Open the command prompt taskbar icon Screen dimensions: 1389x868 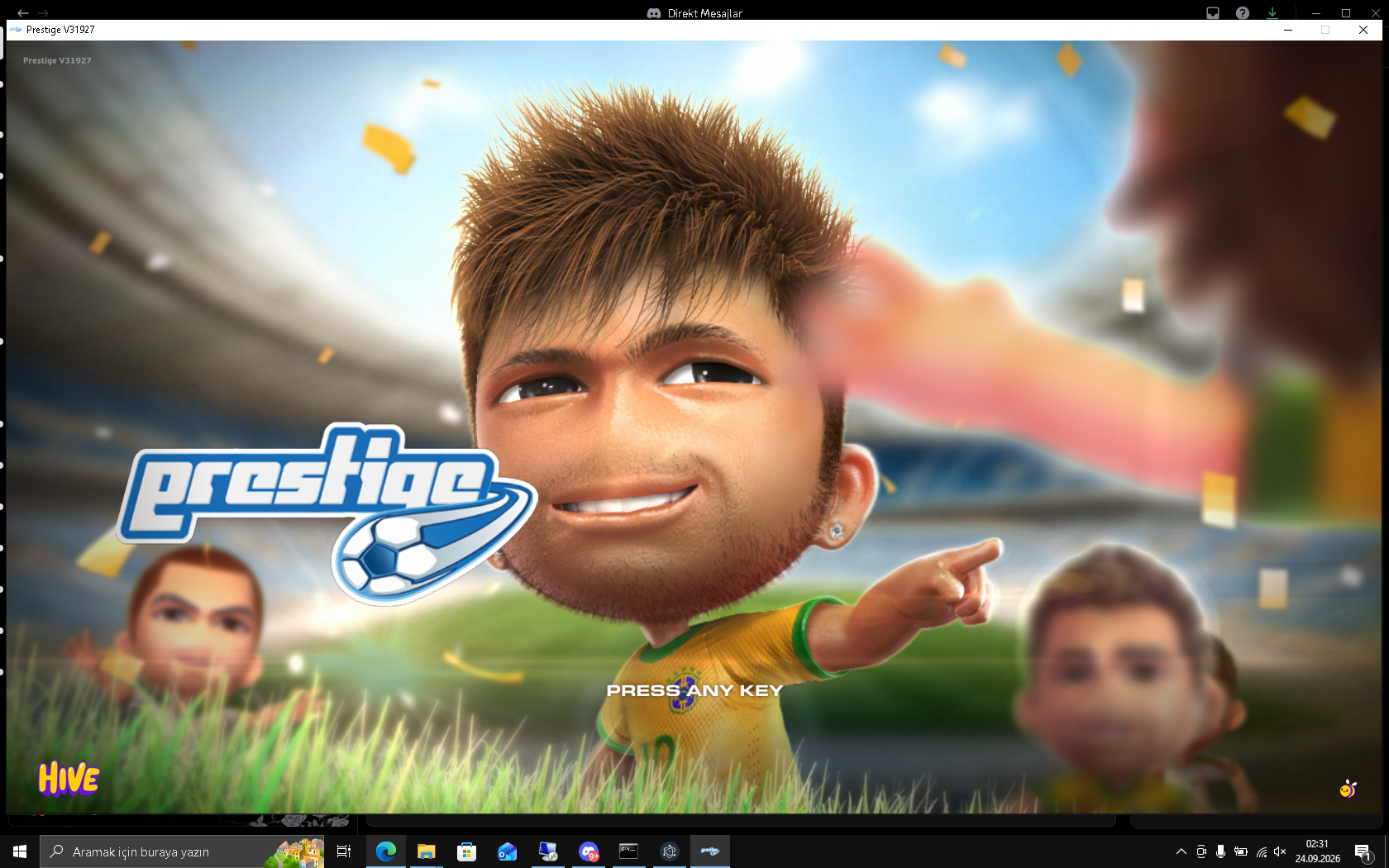pos(629,851)
